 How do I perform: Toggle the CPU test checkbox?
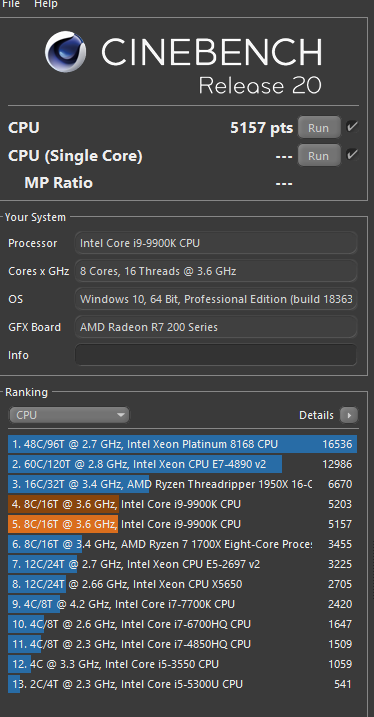352,127
